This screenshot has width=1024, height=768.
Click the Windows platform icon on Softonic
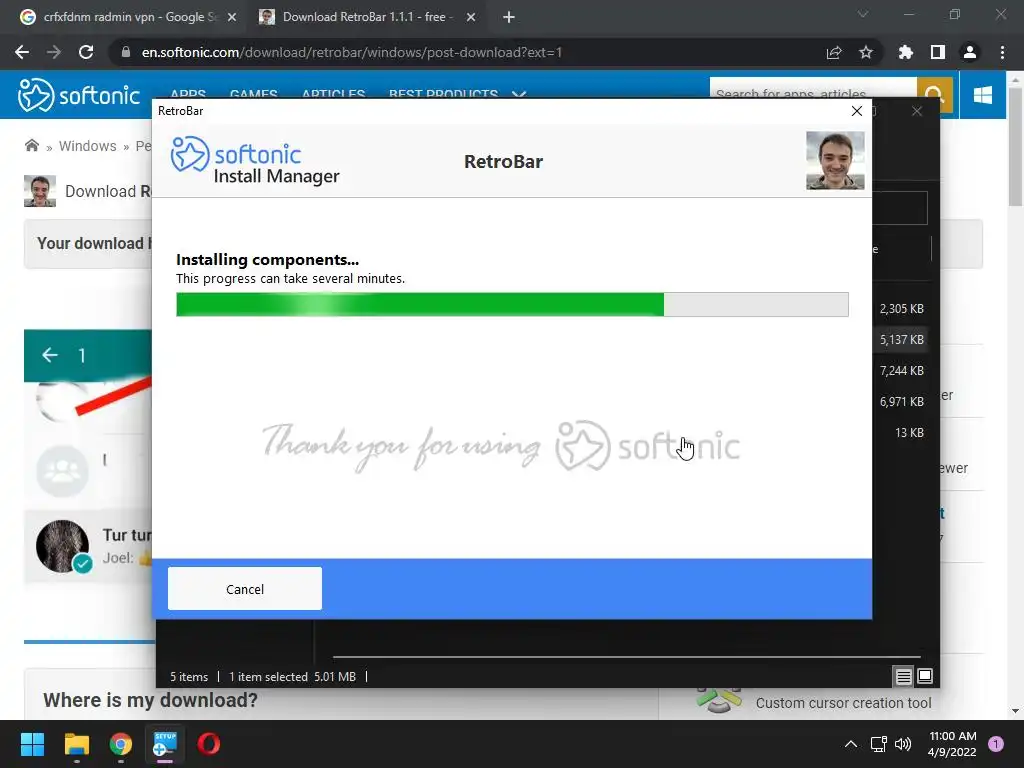(983, 95)
